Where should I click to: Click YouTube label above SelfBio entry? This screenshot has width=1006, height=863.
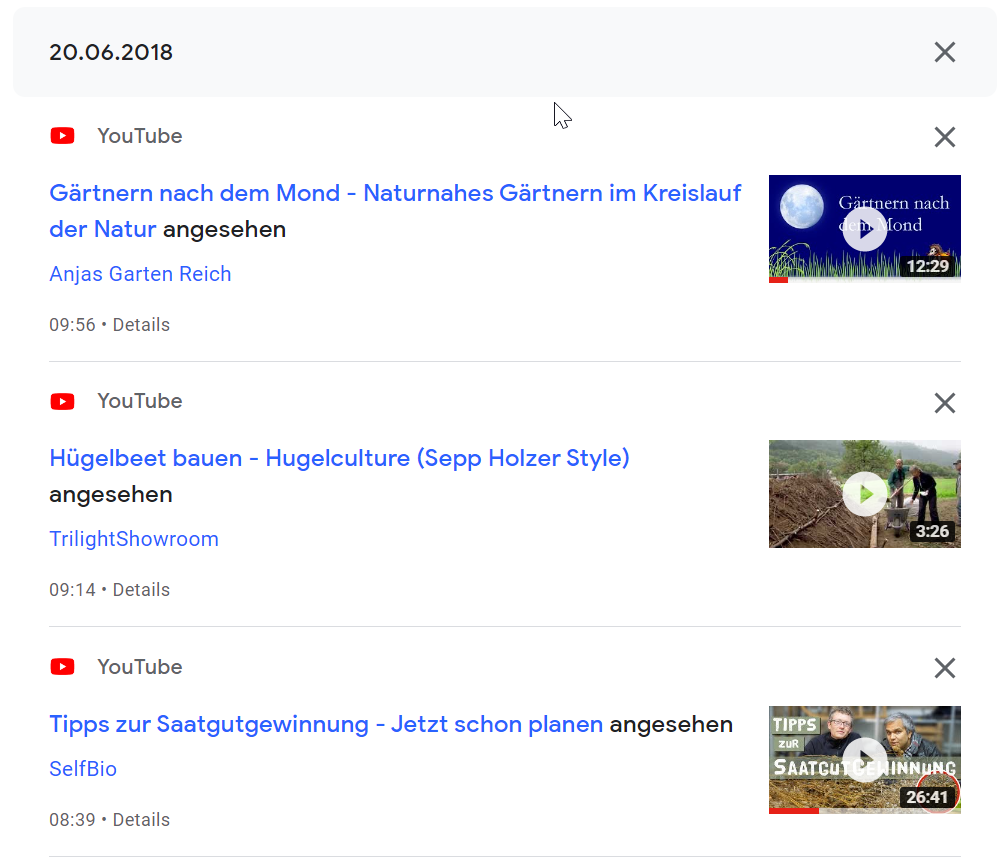click(x=140, y=667)
